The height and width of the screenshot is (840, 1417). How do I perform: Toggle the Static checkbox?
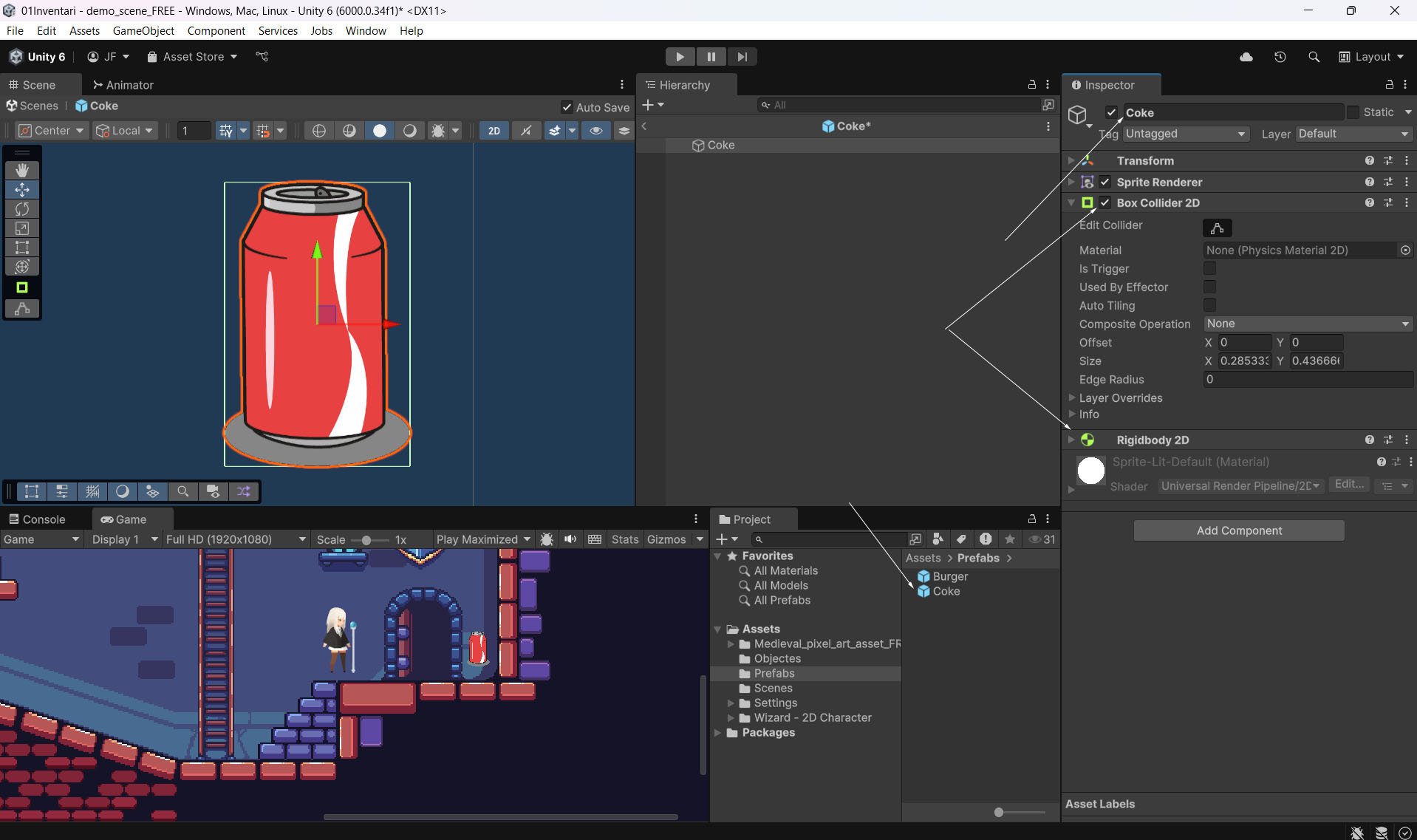click(1353, 112)
